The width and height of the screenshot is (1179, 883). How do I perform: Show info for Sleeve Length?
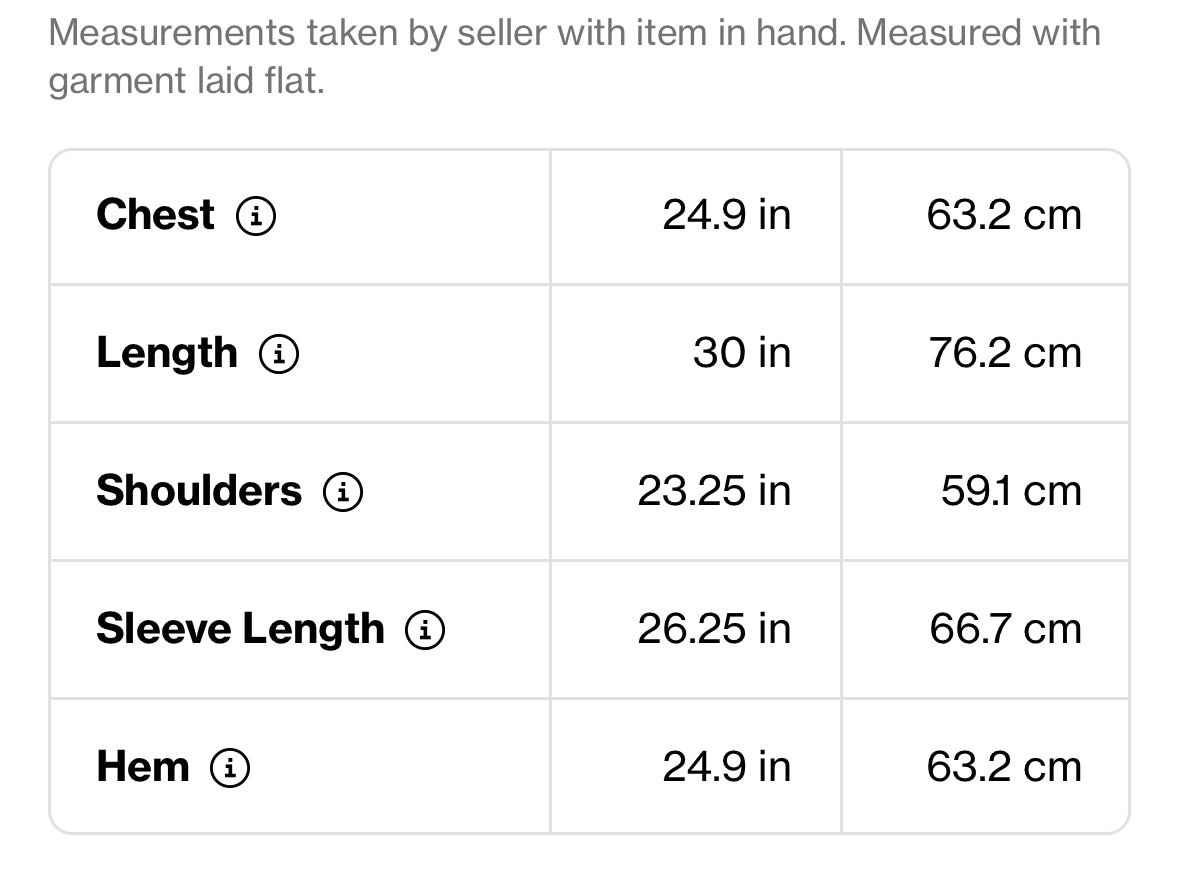coord(425,630)
